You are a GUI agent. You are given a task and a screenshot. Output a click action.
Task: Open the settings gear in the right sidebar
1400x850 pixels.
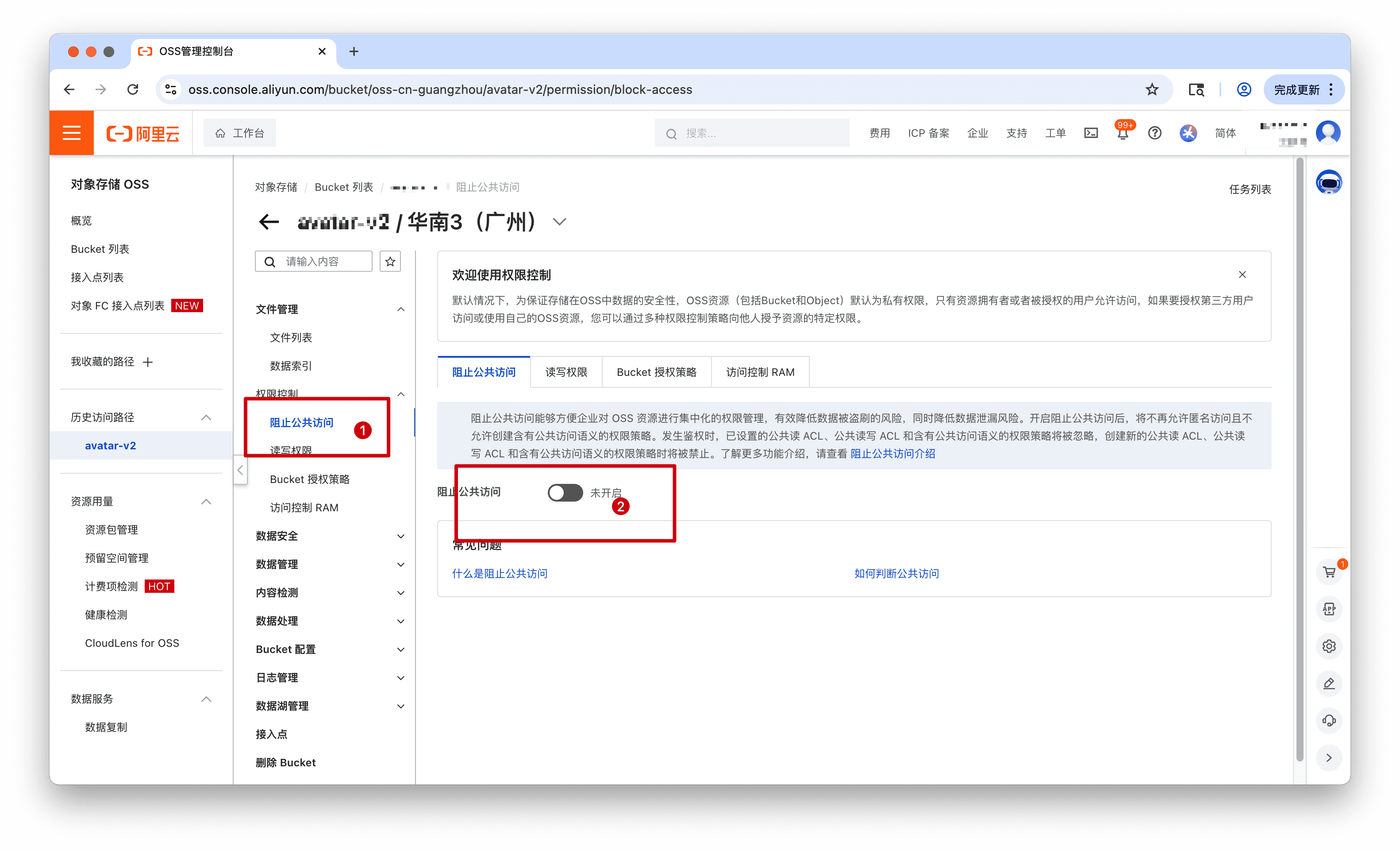[x=1328, y=646]
